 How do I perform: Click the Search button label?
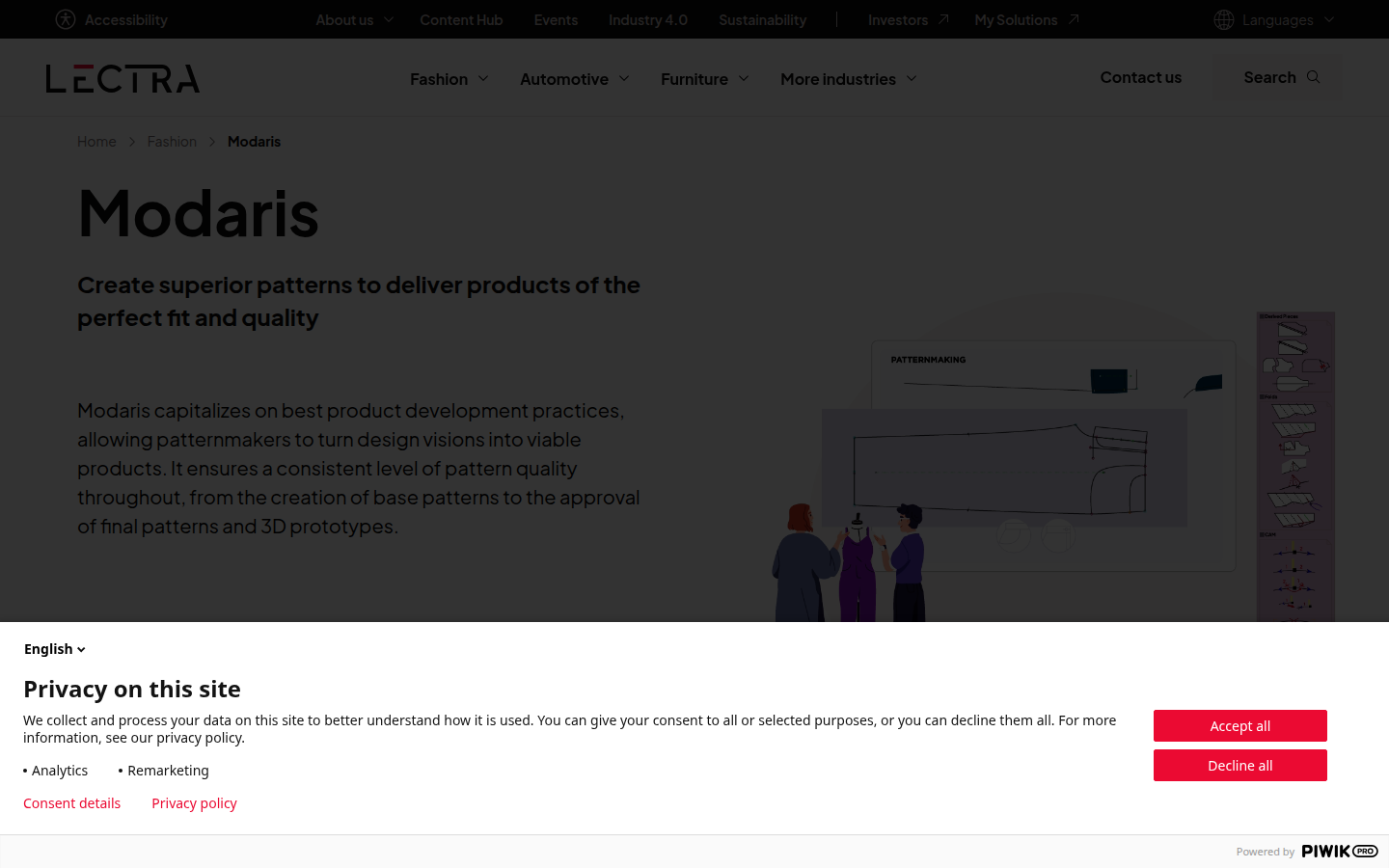click(x=1269, y=77)
